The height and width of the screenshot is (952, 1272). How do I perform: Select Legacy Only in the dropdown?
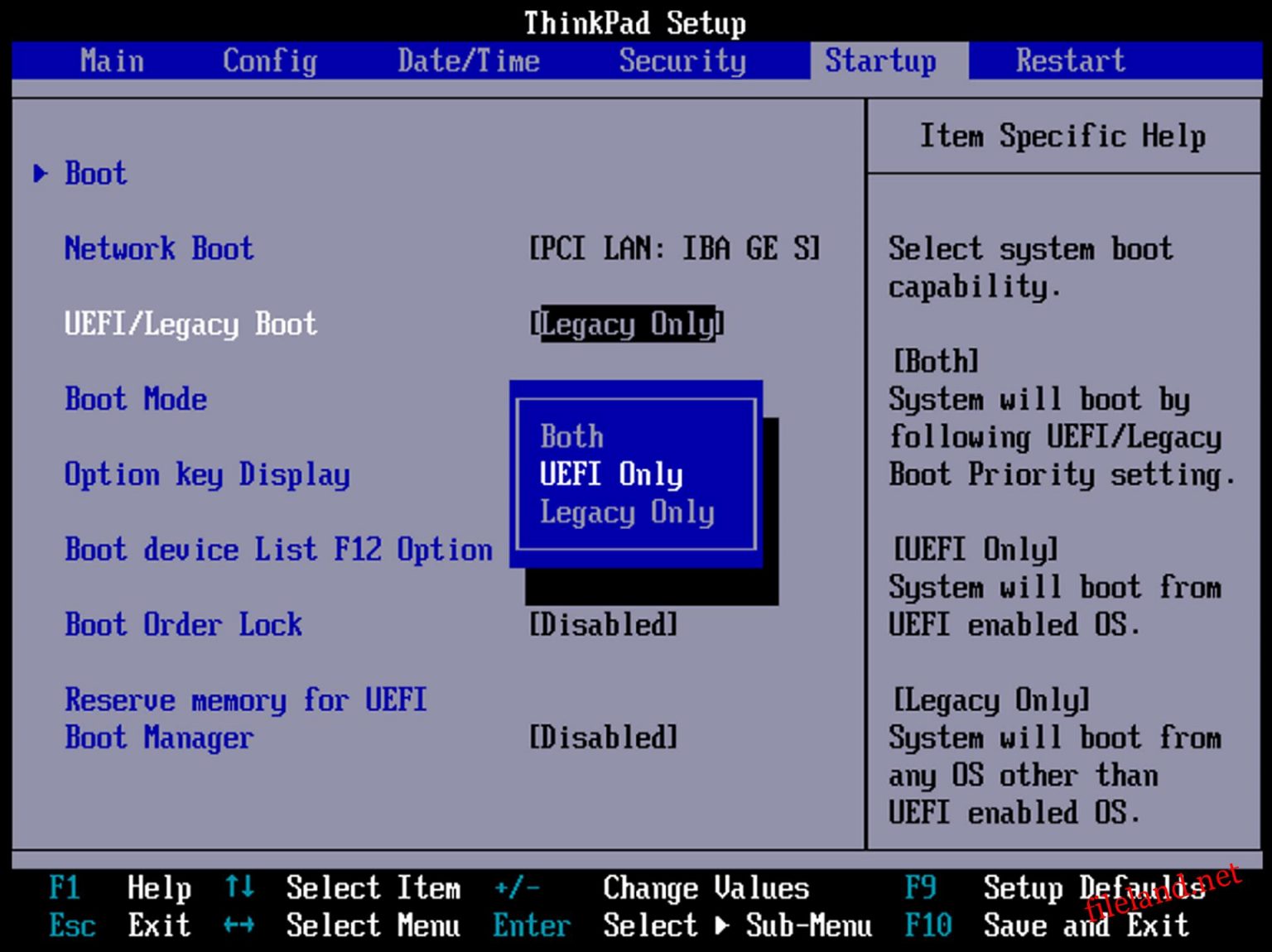coord(628,512)
